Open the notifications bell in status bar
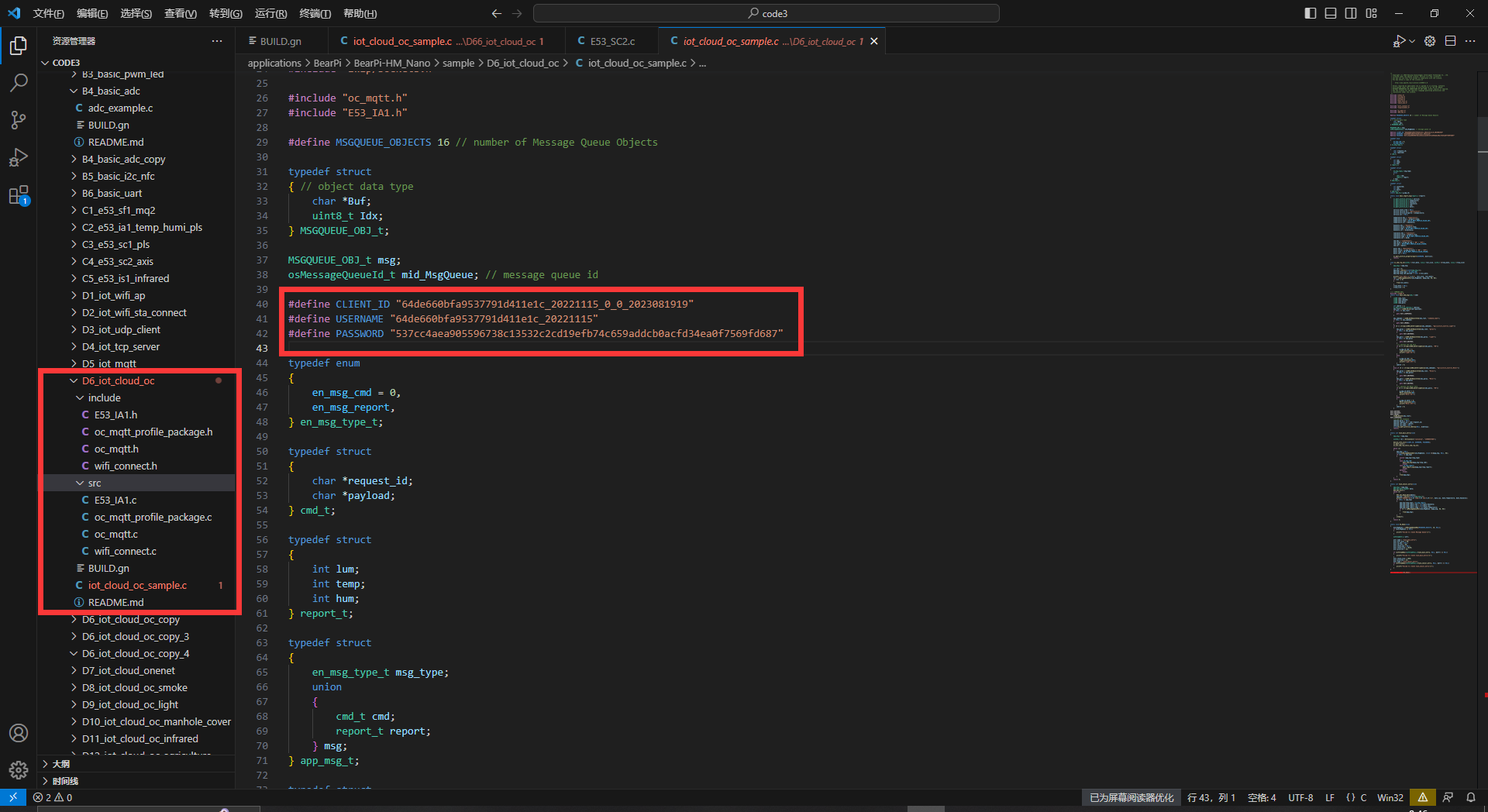The width and height of the screenshot is (1488, 812). 1471,797
